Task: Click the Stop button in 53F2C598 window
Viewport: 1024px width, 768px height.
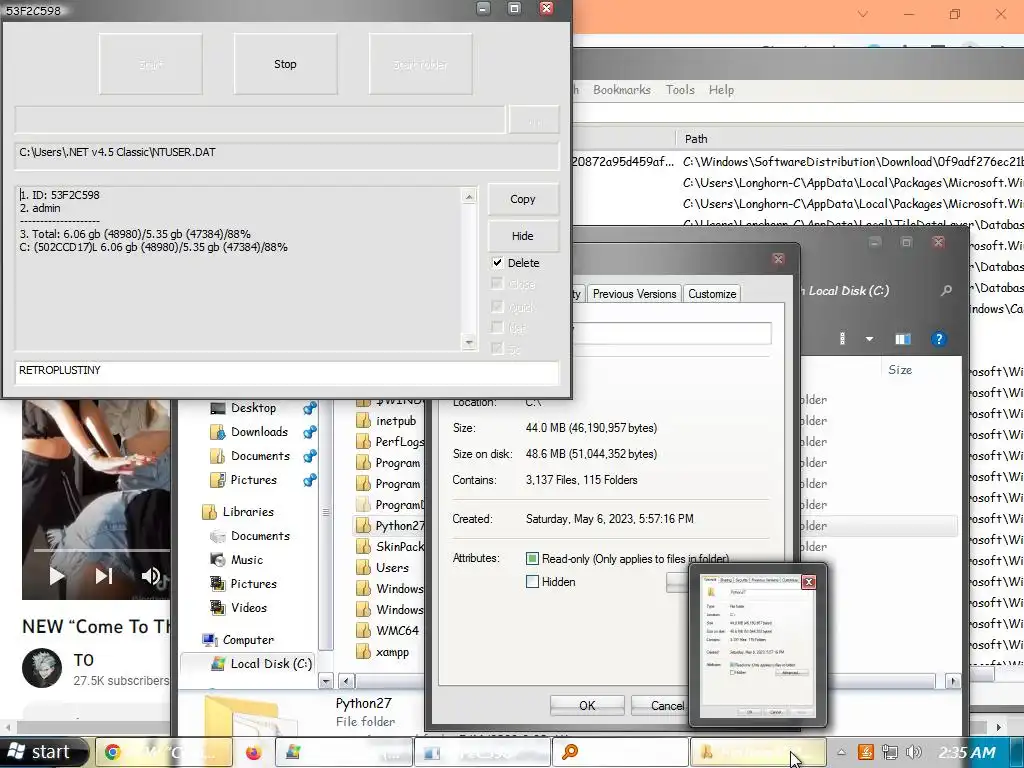Action: [x=285, y=64]
